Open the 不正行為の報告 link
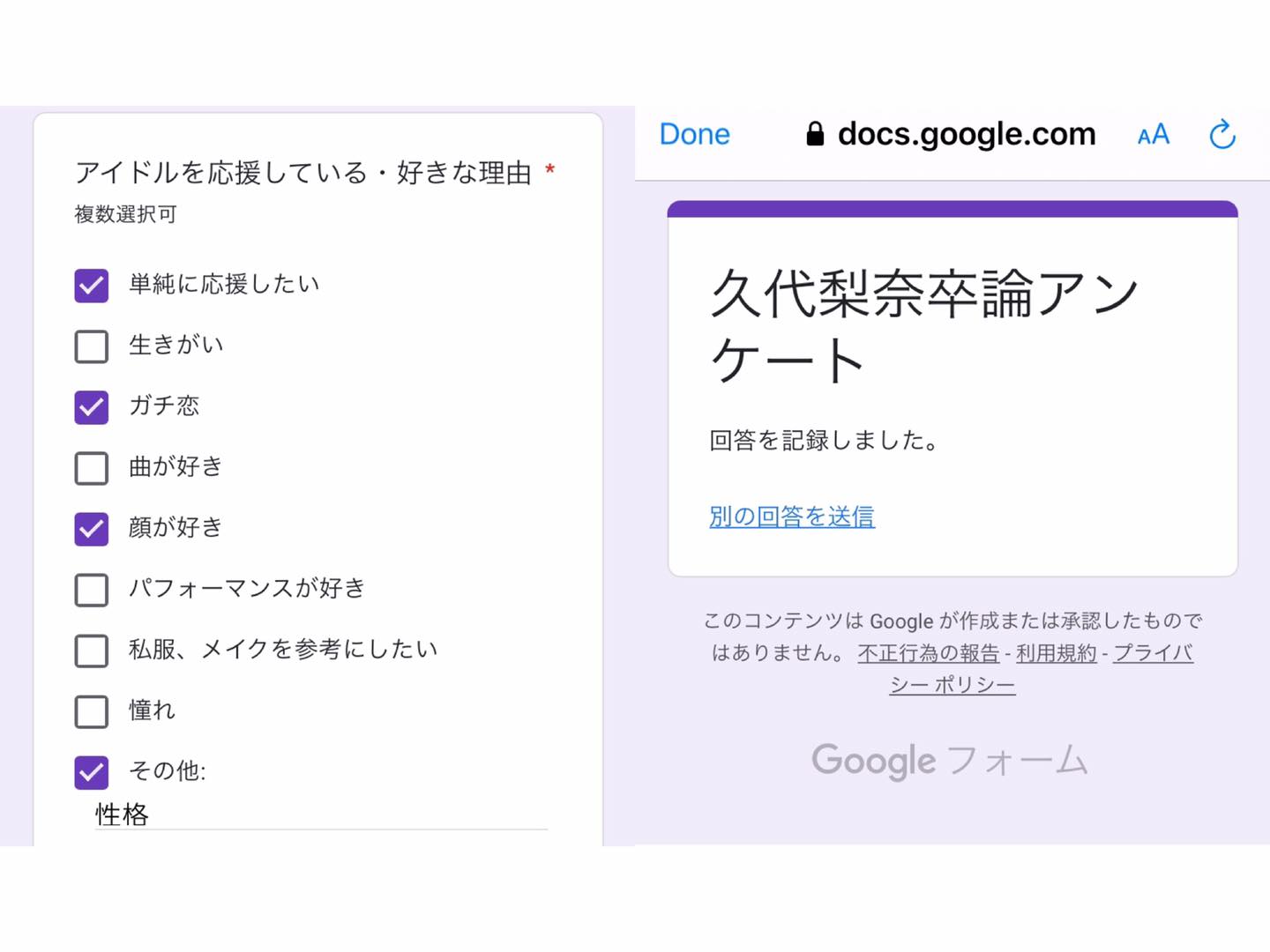The height and width of the screenshot is (952, 1270). (x=929, y=653)
